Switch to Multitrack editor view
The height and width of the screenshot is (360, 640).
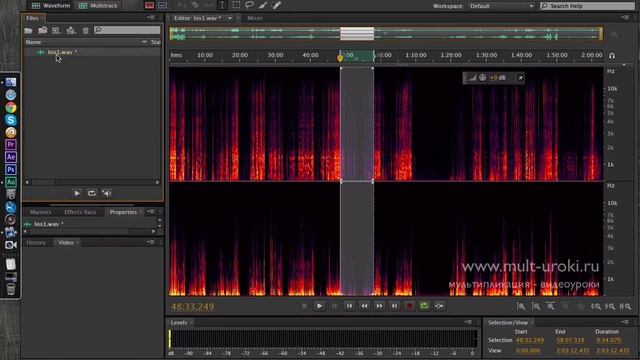point(98,5)
